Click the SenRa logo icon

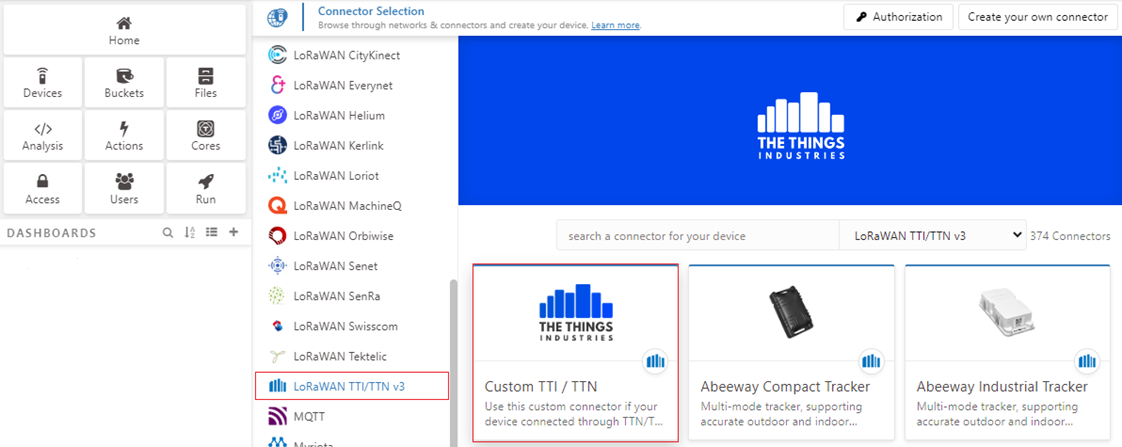pyautogui.click(x=277, y=295)
